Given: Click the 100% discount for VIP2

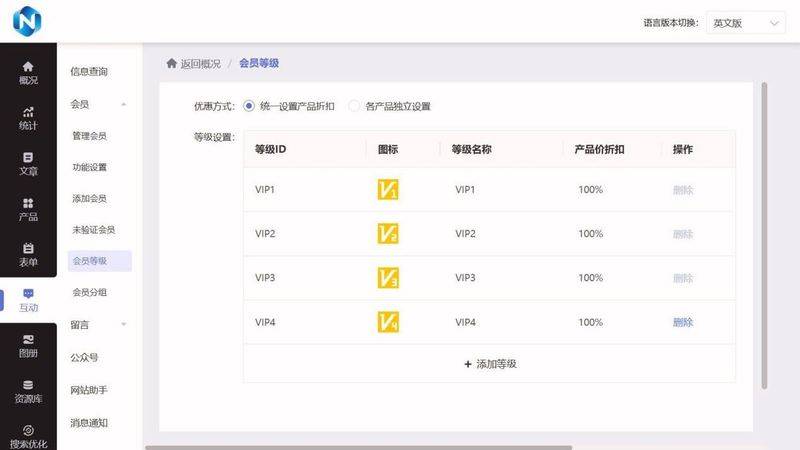Looking at the screenshot, I should [590, 234].
